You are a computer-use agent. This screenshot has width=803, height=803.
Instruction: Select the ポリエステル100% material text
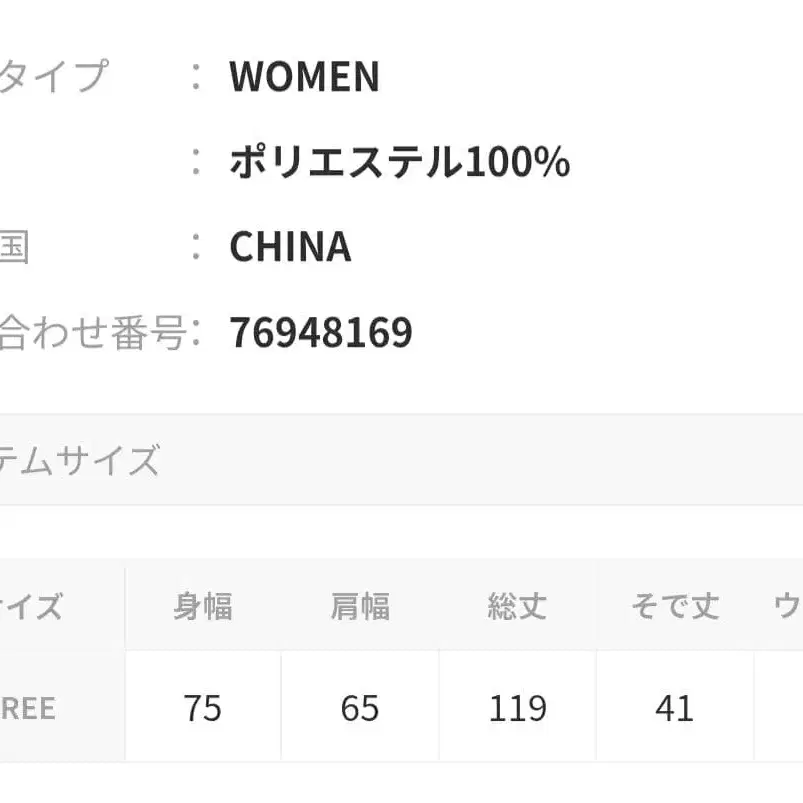[x=399, y=162]
